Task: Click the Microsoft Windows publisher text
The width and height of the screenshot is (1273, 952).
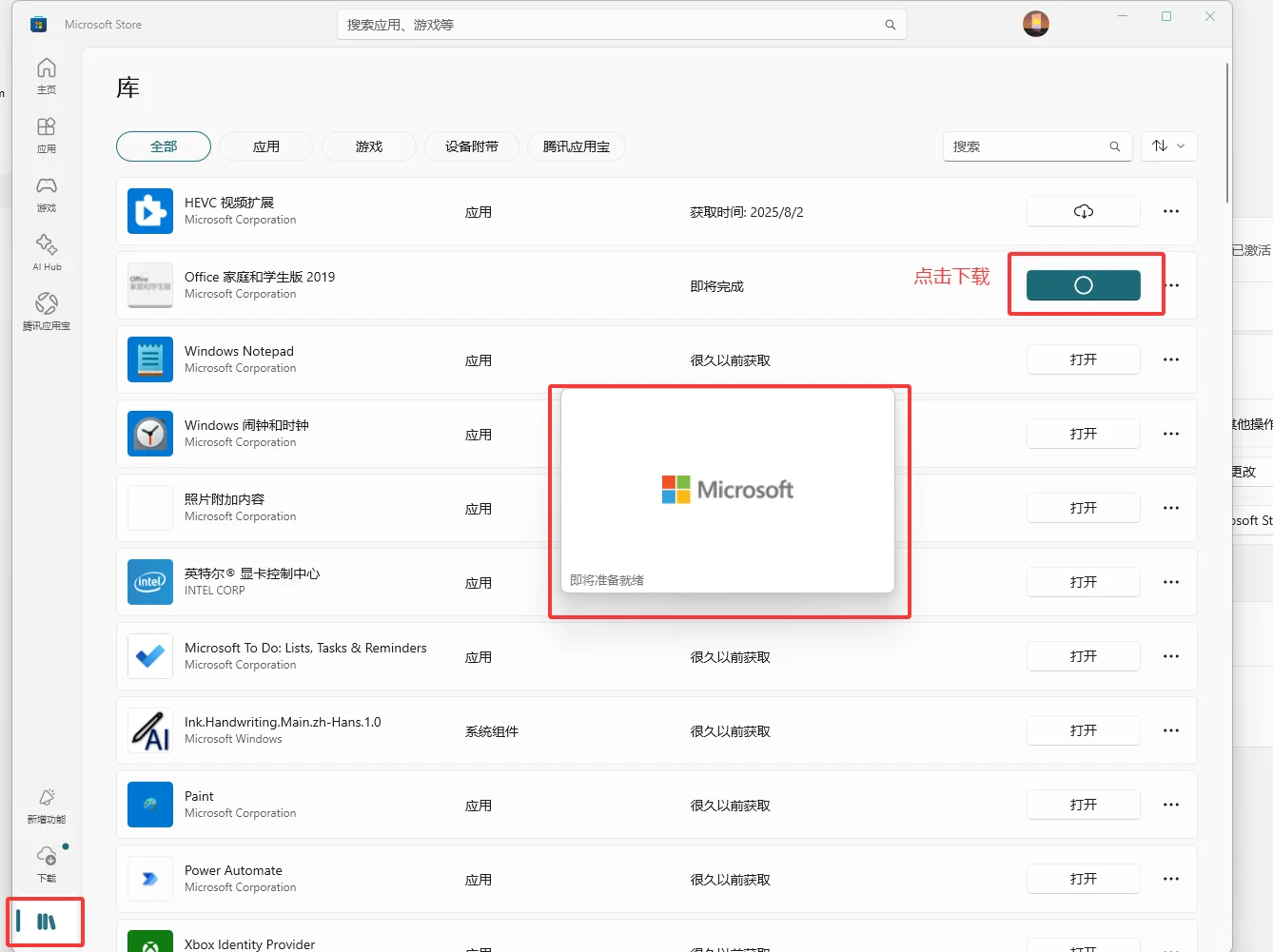Action: [233, 739]
